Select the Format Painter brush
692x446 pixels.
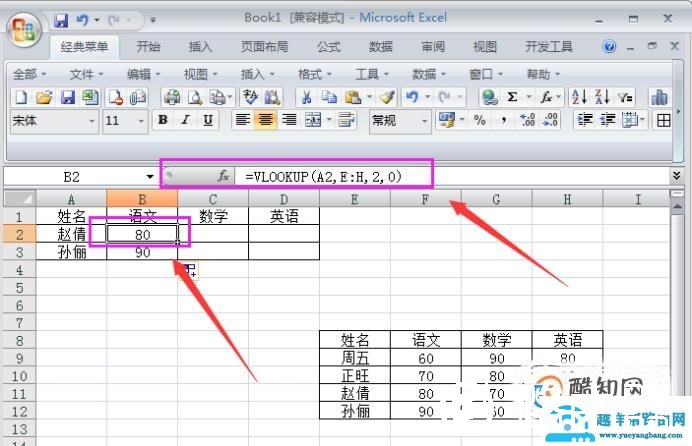[x=387, y=97]
